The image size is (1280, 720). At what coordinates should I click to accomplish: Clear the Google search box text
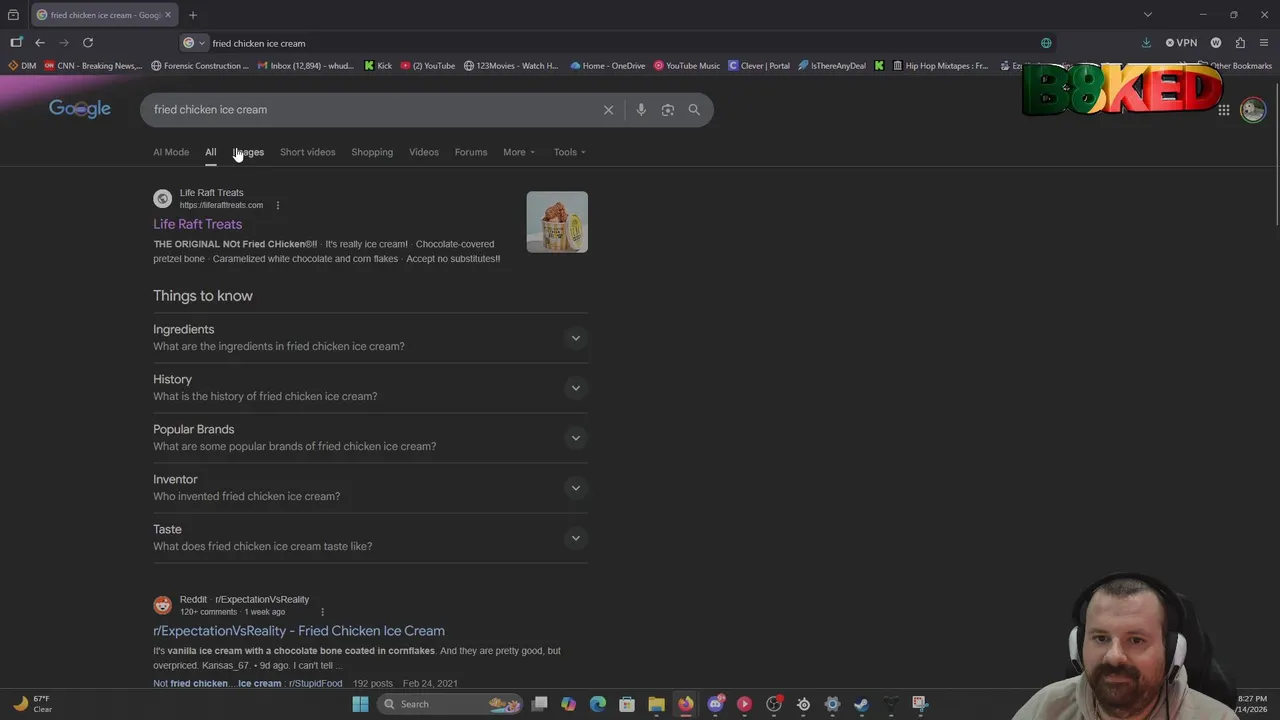(608, 110)
